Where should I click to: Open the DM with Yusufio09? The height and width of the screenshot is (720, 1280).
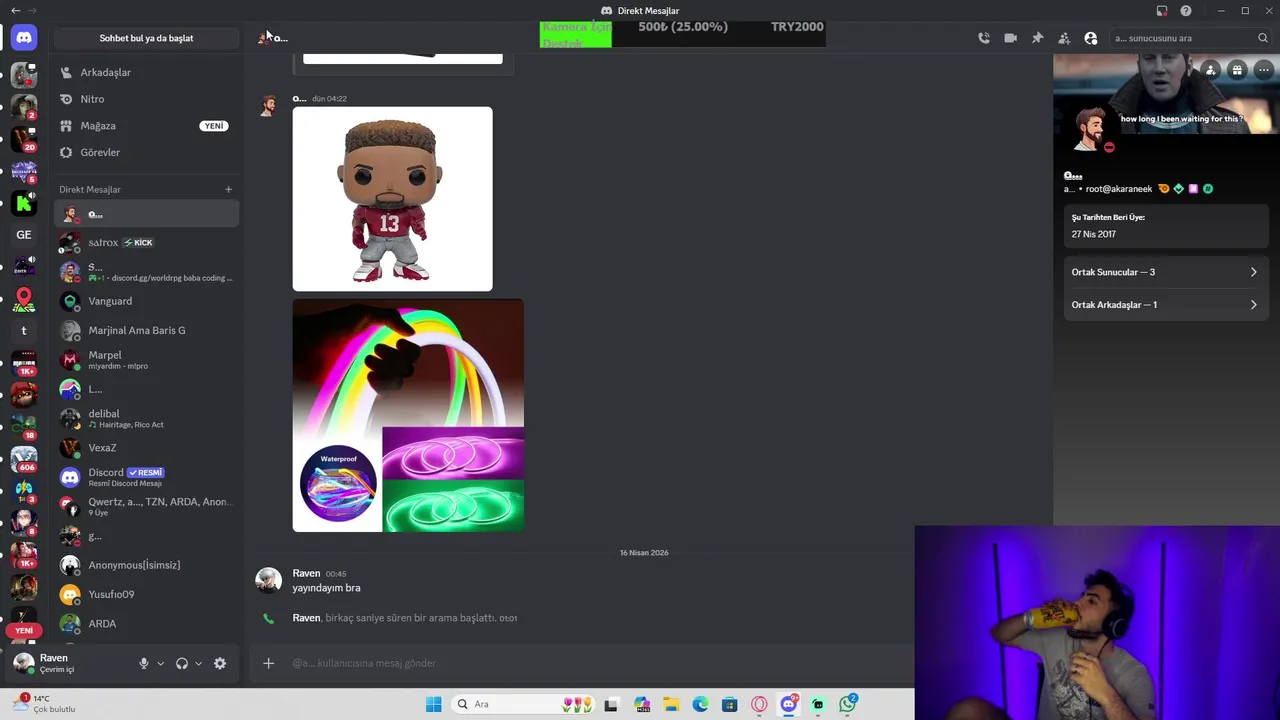(146, 594)
